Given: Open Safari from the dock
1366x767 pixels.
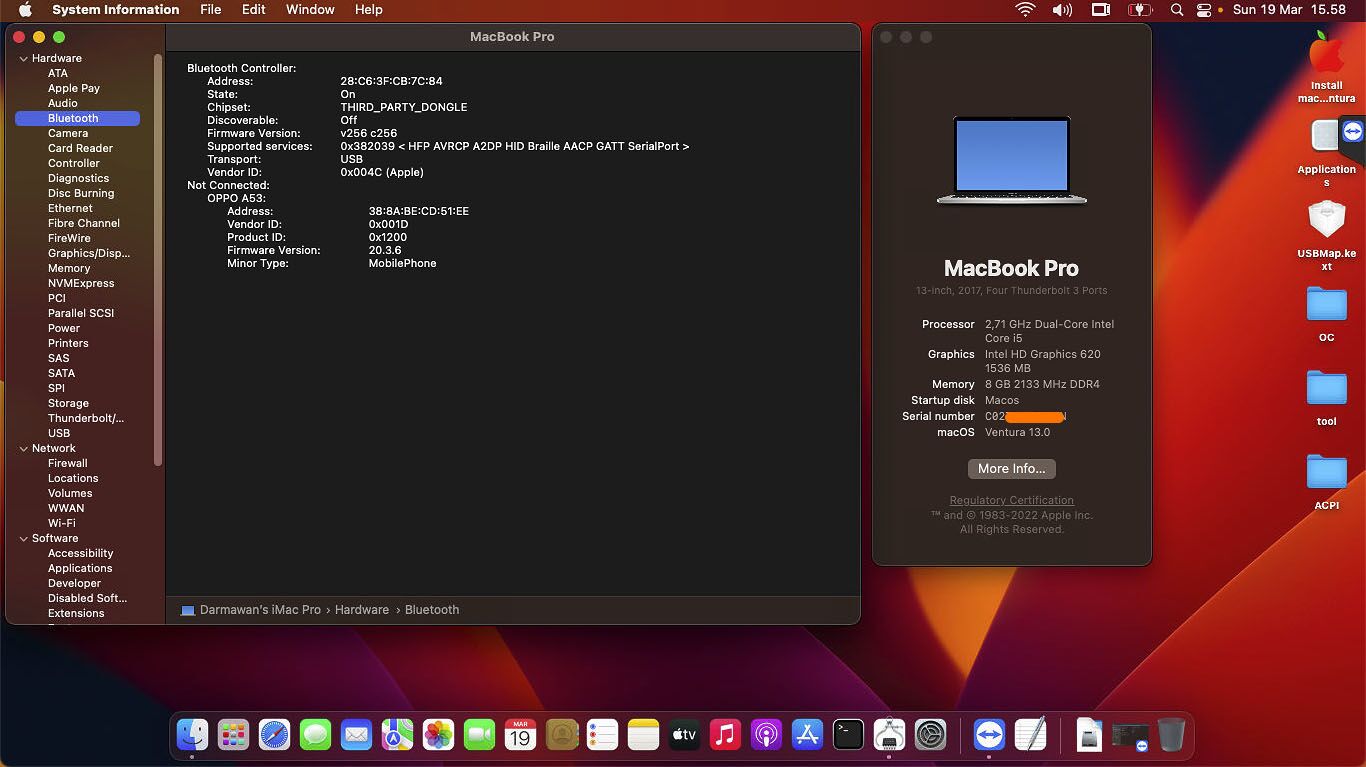Looking at the screenshot, I should pyautogui.click(x=274, y=735).
